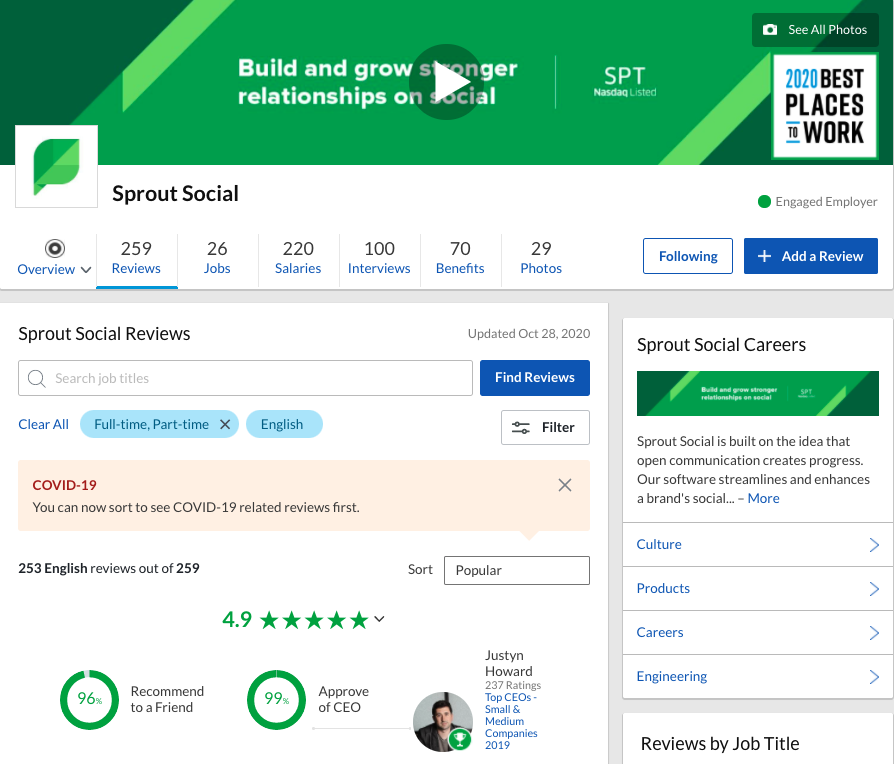Expand the Overview dropdown chevron

pyautogui.click(x=86, y=270)
